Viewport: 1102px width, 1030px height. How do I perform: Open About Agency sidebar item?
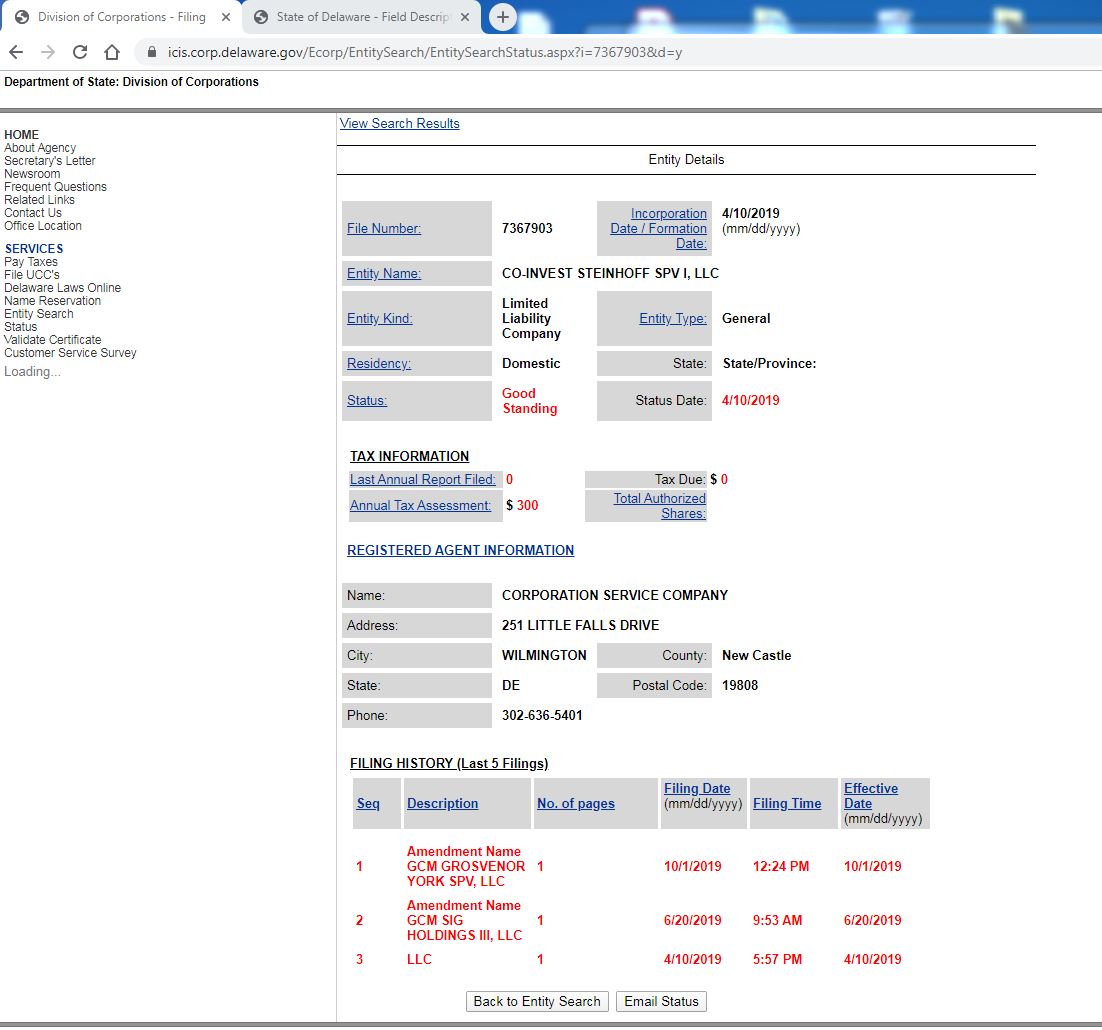[40, 148]
